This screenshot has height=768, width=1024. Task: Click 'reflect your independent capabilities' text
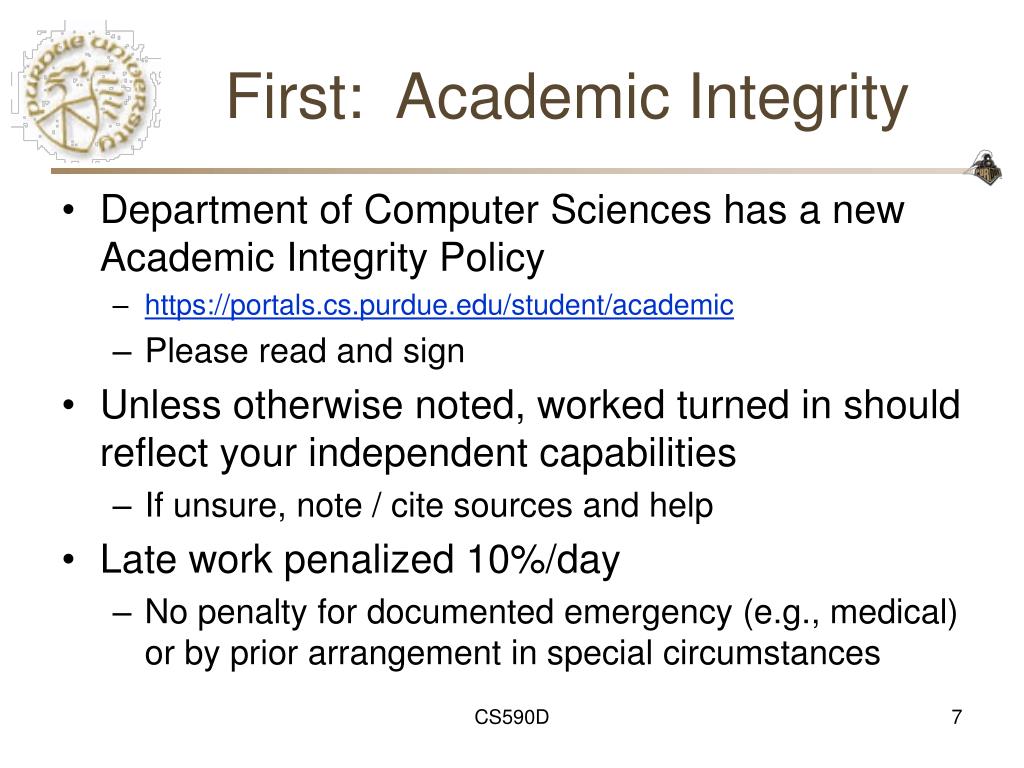point(418,453)
